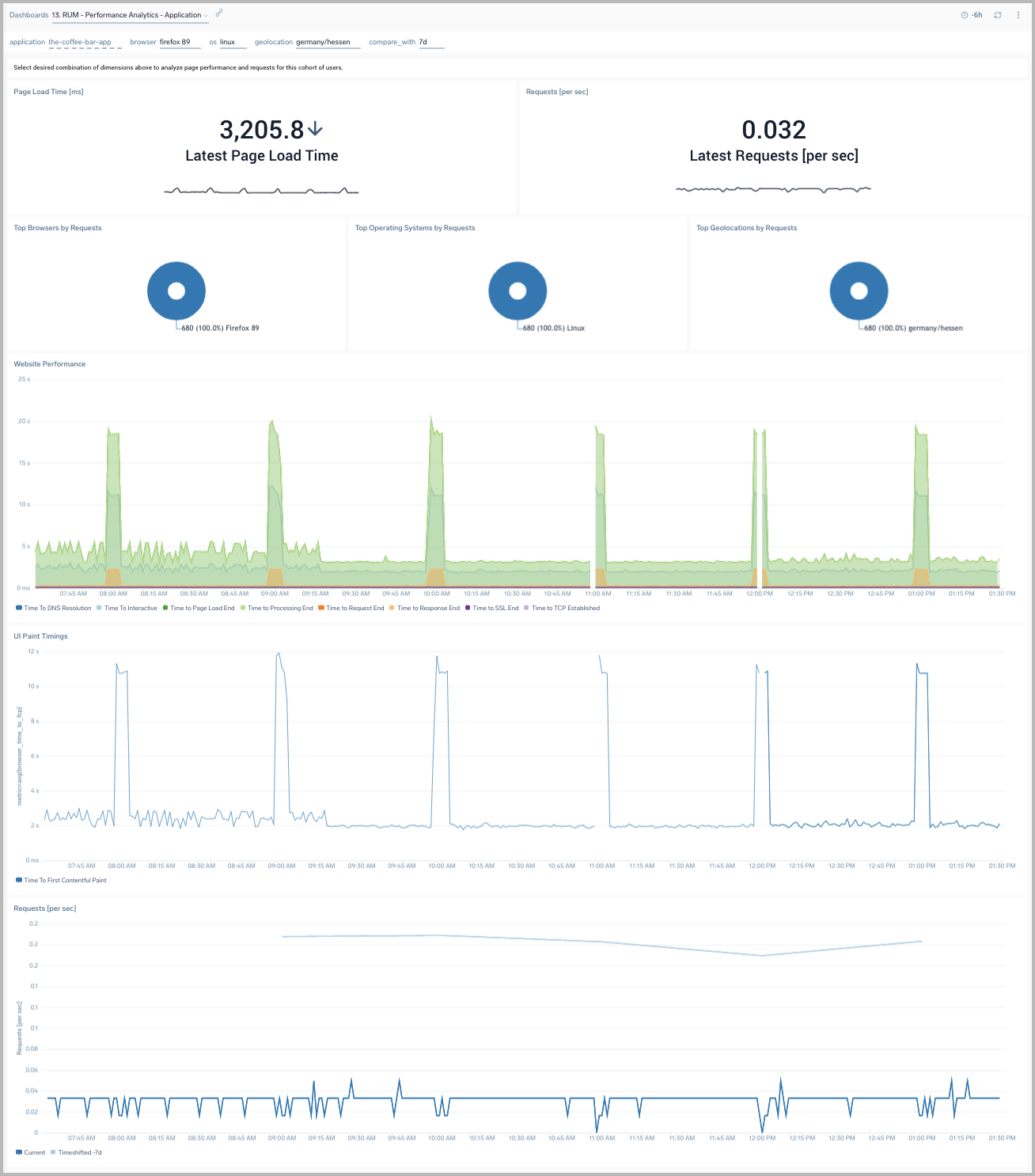Click the Page Load Time [ms] panel title
Screen dimensions: 1035x1176
pyautogui.click(x=48, y=92)
